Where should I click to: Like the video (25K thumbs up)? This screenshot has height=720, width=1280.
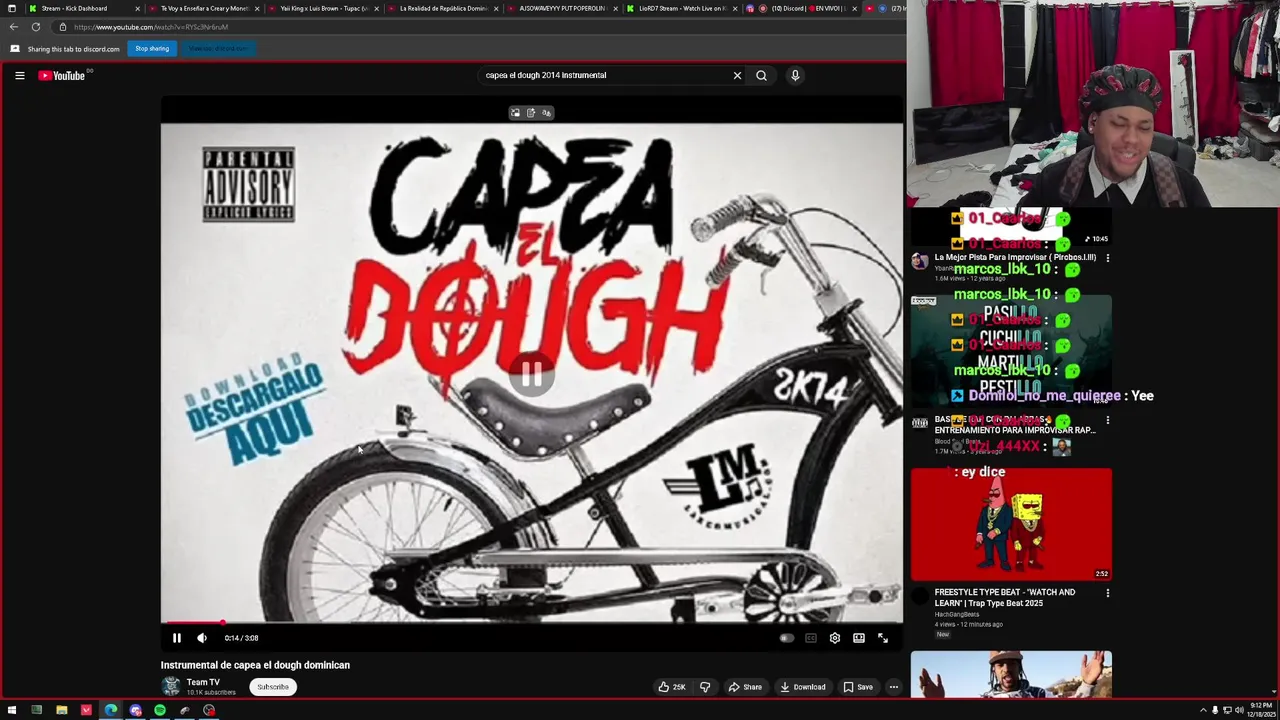pos(671,687)
